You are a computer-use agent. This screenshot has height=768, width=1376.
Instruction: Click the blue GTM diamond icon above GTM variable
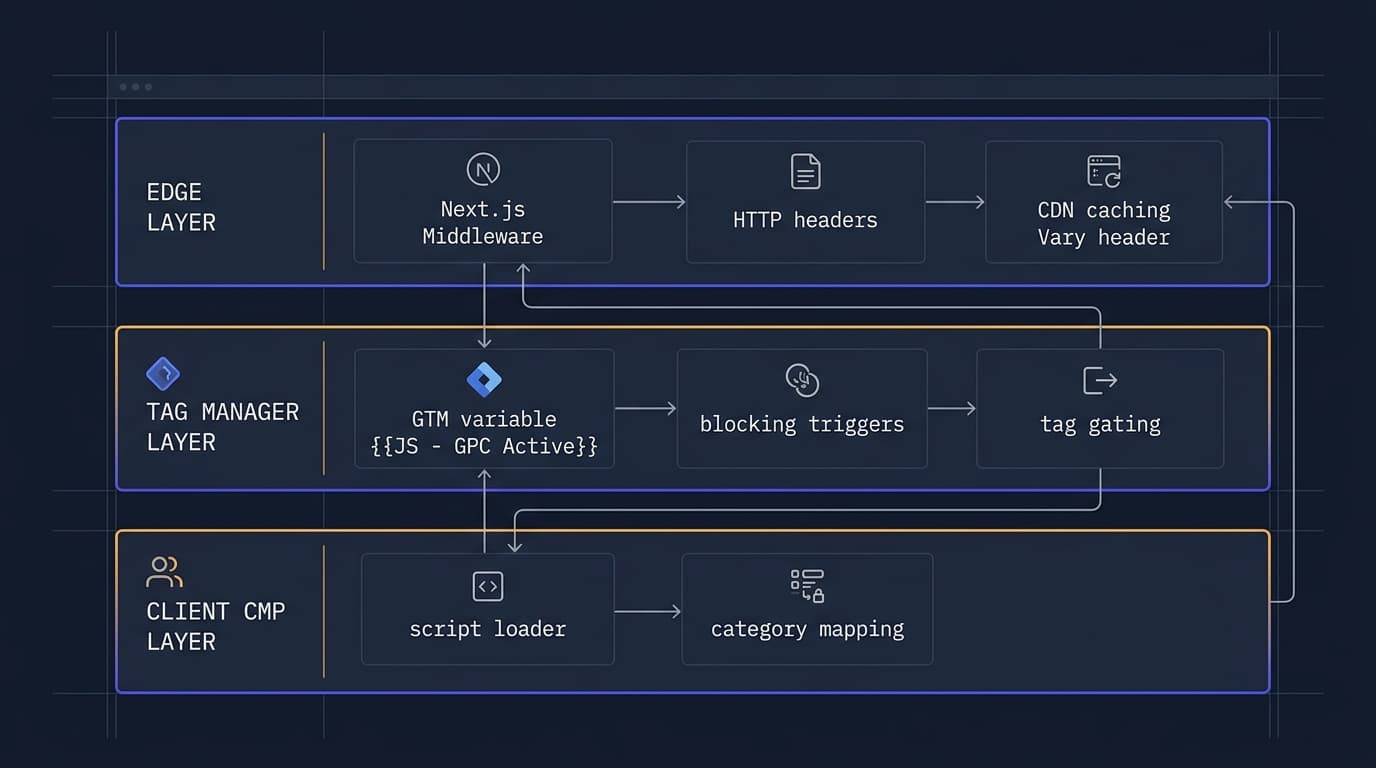tap(484, 379)
